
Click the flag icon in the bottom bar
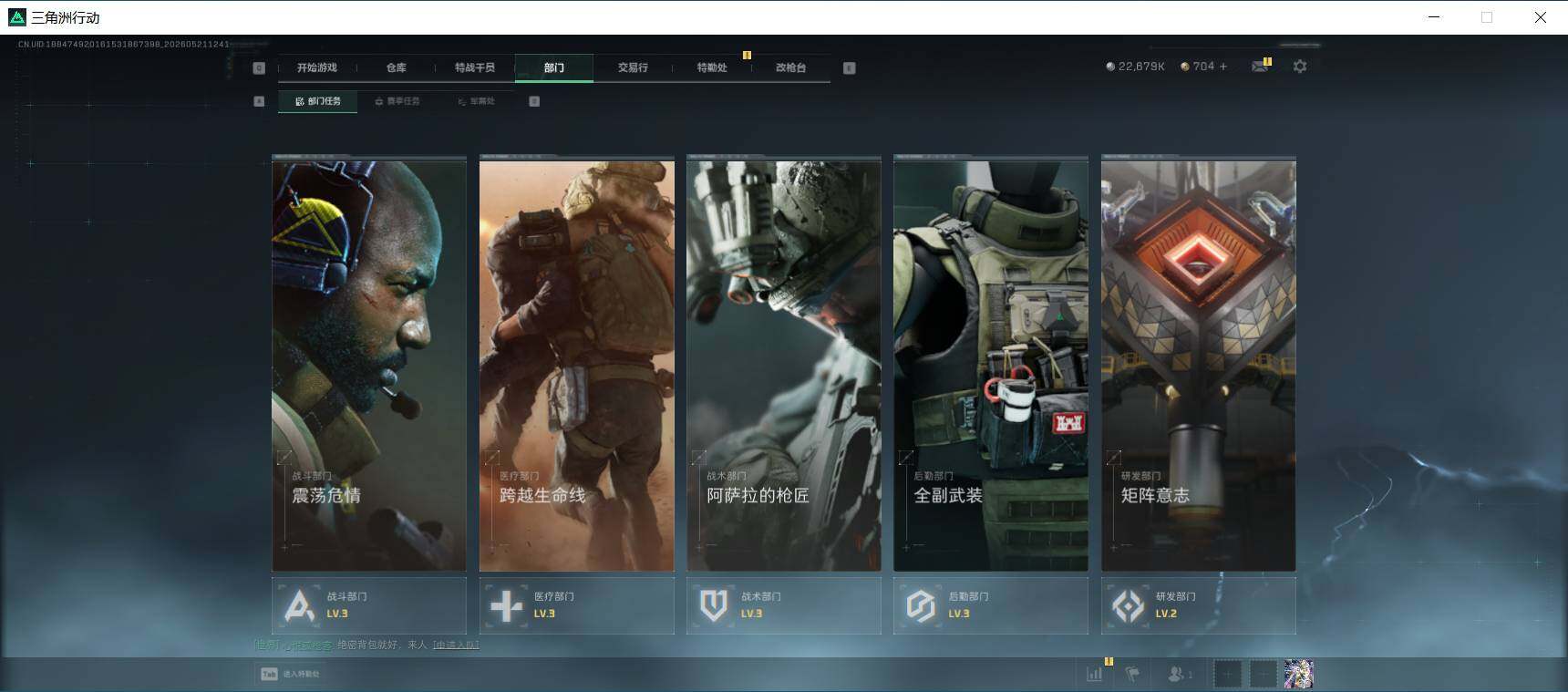(x=1132, y=674)
